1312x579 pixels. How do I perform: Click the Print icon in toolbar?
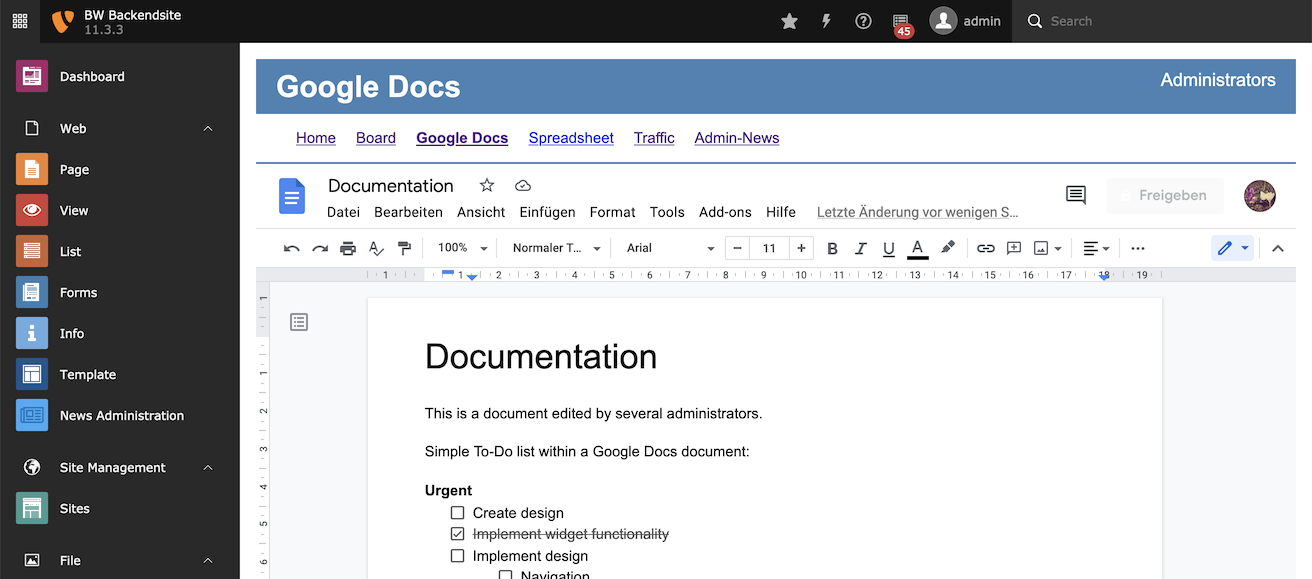click(x=348, y=248)
